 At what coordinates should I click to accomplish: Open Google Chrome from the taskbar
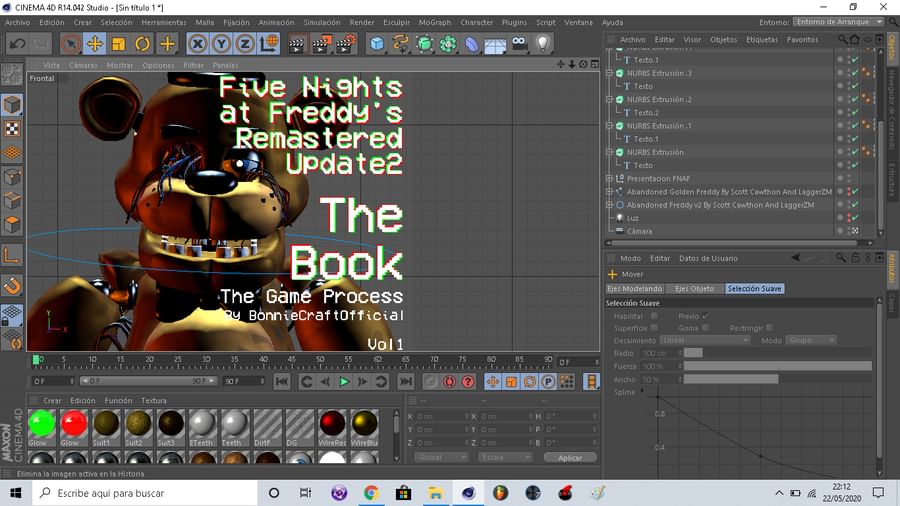click(x=371, y=493)
